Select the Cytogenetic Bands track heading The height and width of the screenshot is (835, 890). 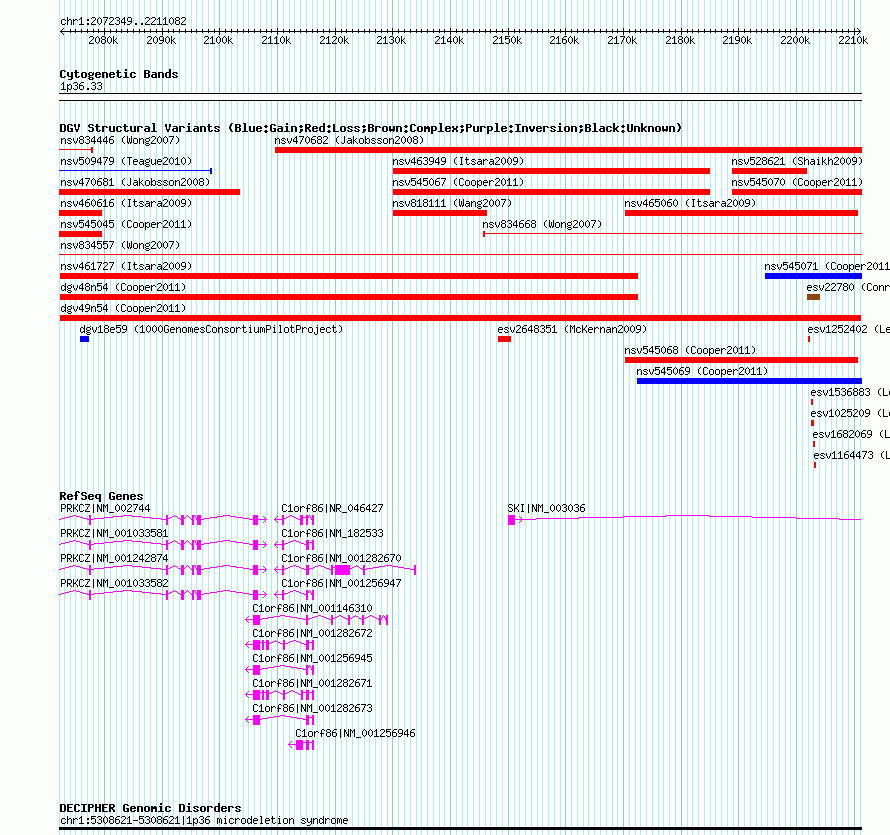[119, 74]
